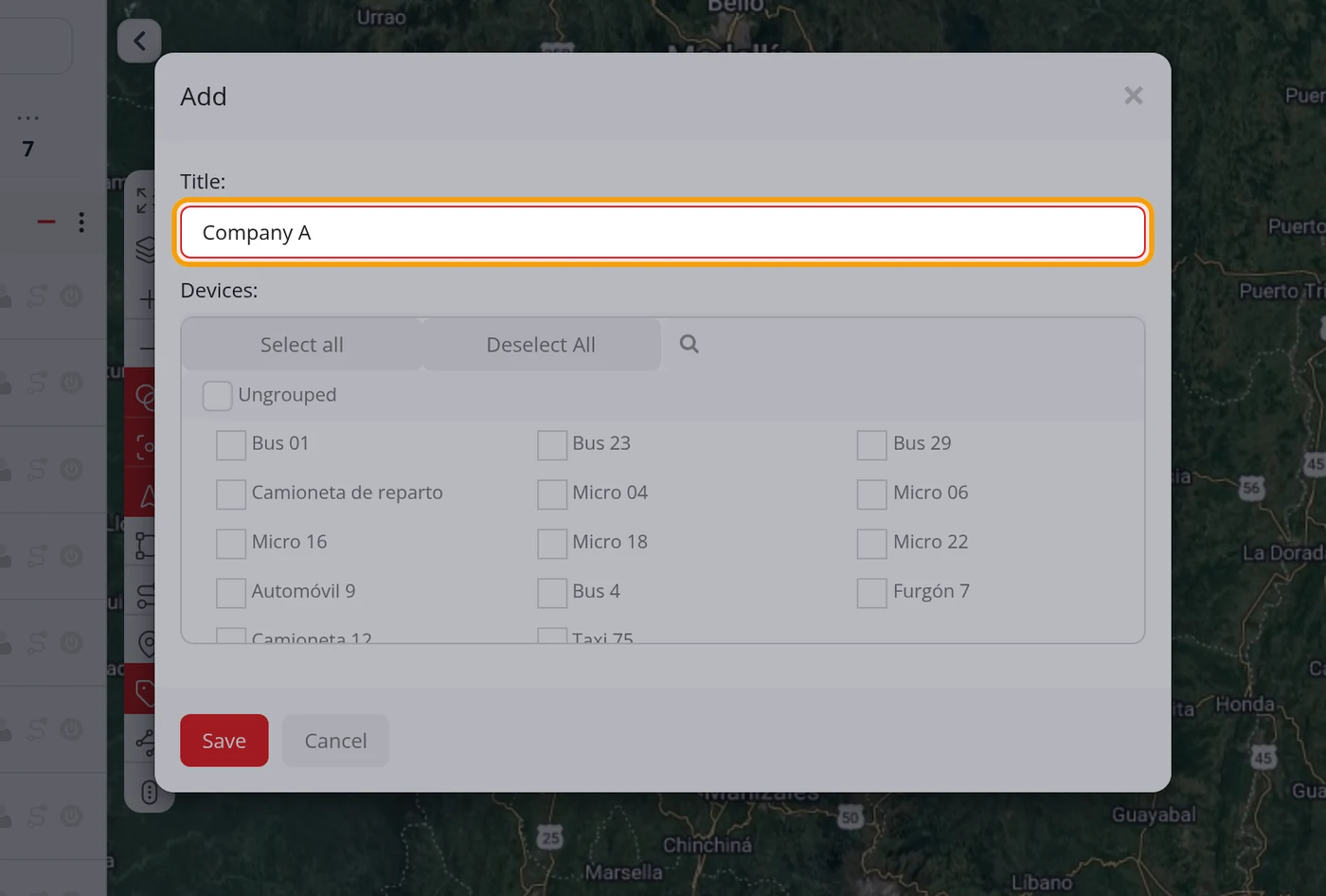The image size is (1326, 896).
Task: Click the search magnifier in the Devices list
Action: [x=690, y=344]
